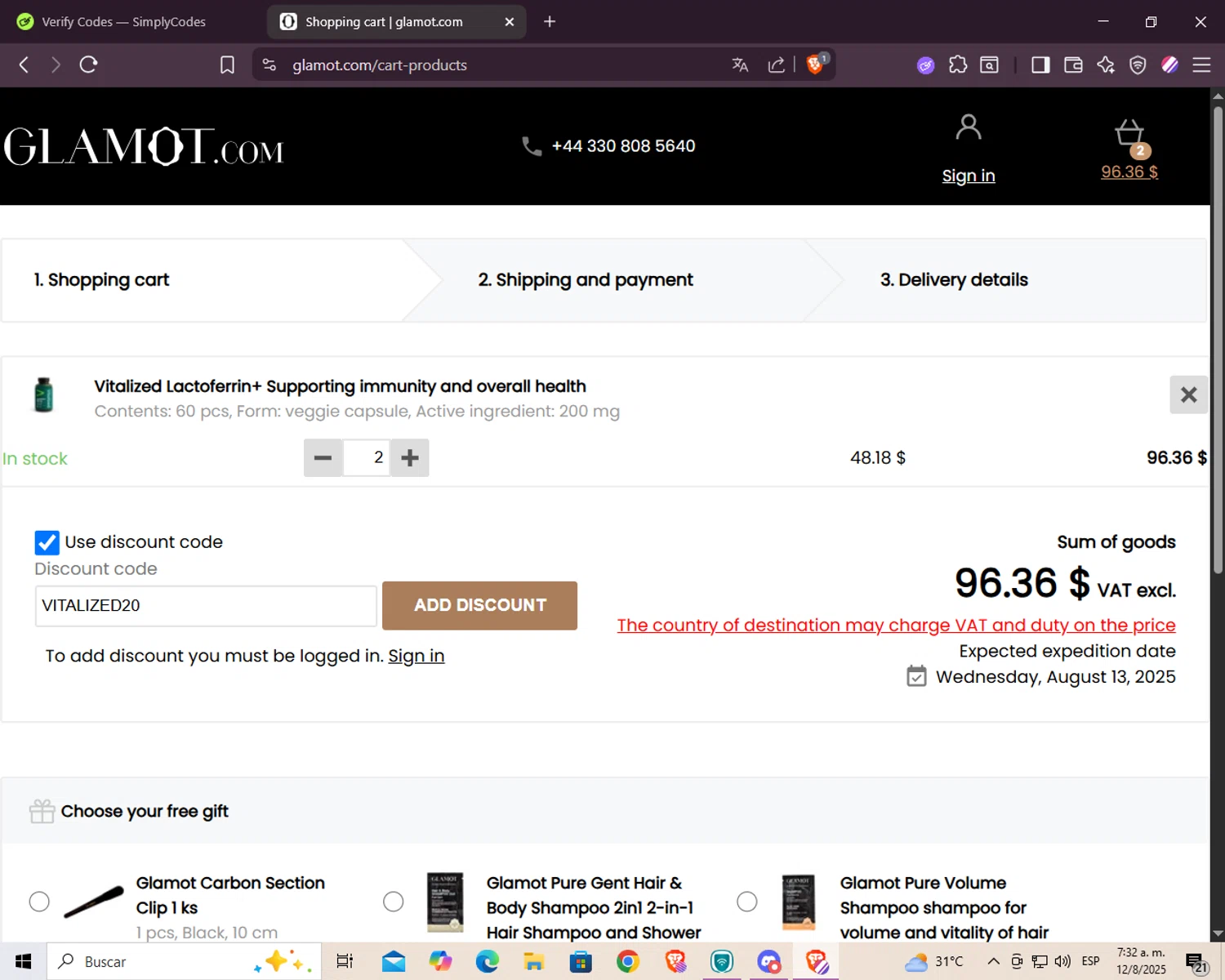Click the phone number +44 330 808 5640
The width and height of the screenshot is (1225, 980).
click(623, 146)
